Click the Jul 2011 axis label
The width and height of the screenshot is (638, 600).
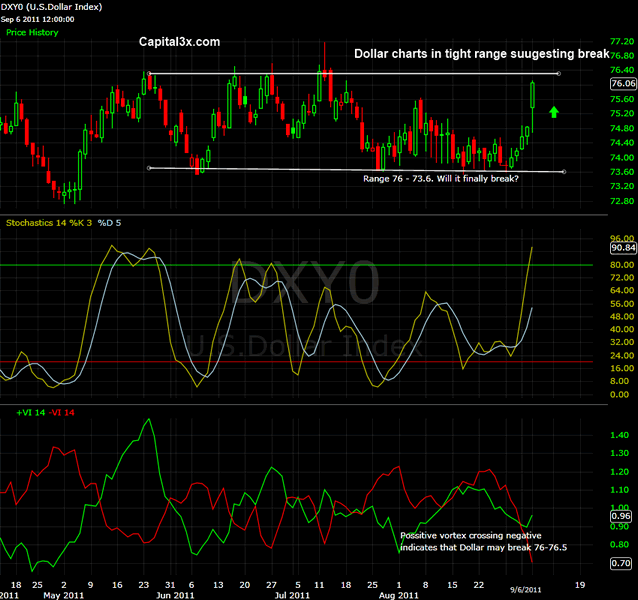click(x=292, y=595)
